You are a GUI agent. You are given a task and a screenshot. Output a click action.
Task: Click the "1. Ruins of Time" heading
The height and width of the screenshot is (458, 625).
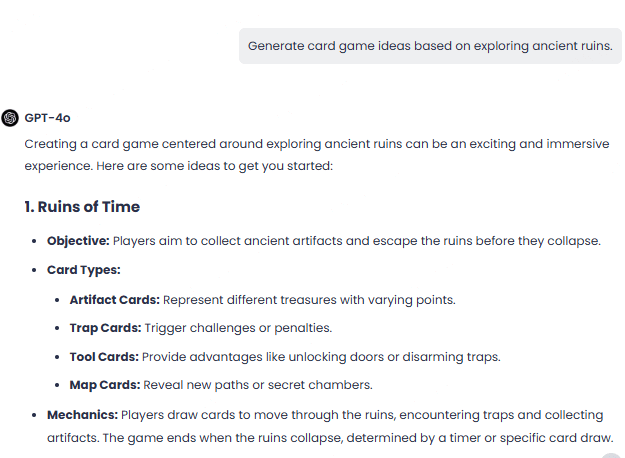tap(82, 206)
